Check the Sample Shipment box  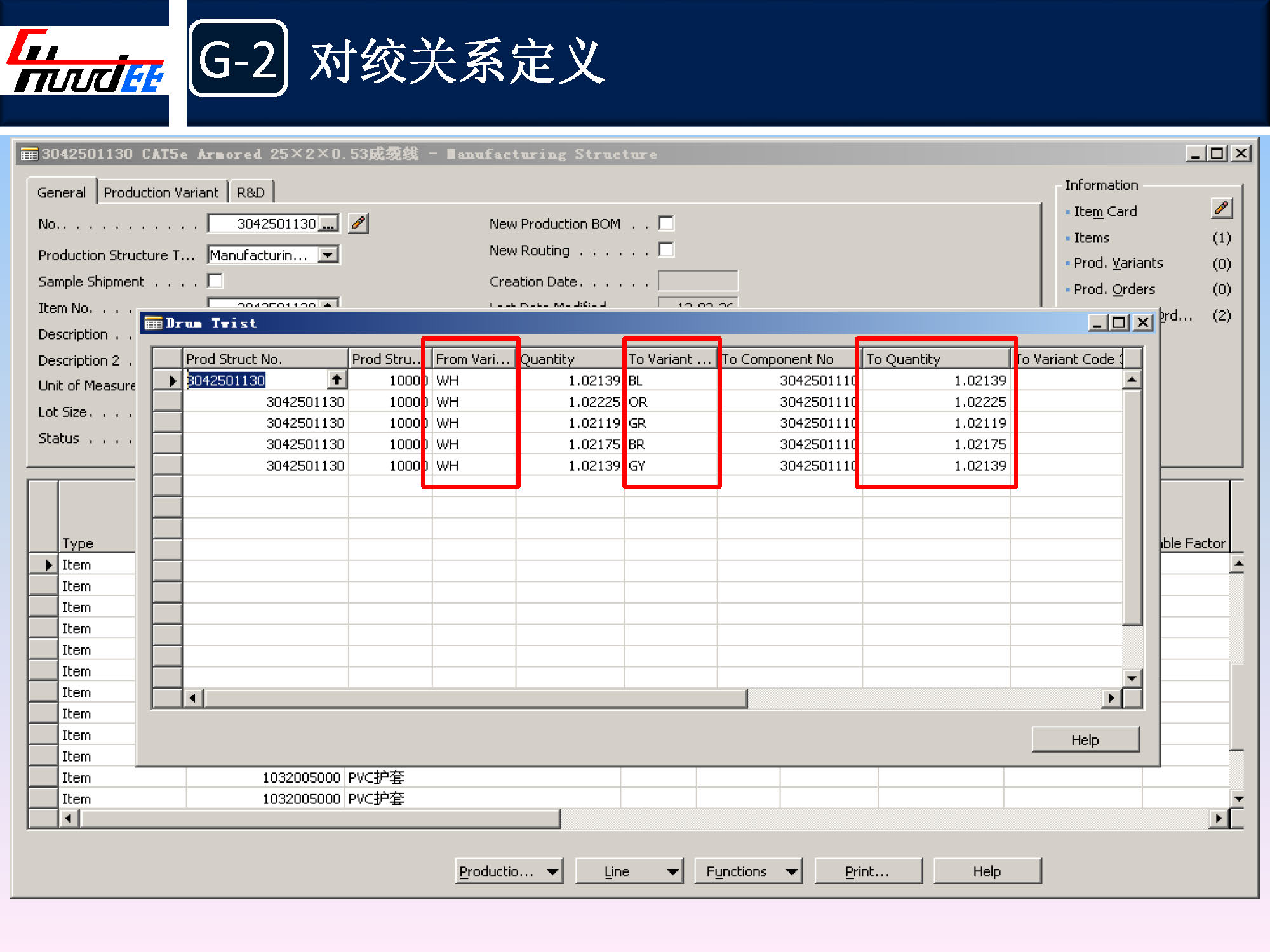215,281
